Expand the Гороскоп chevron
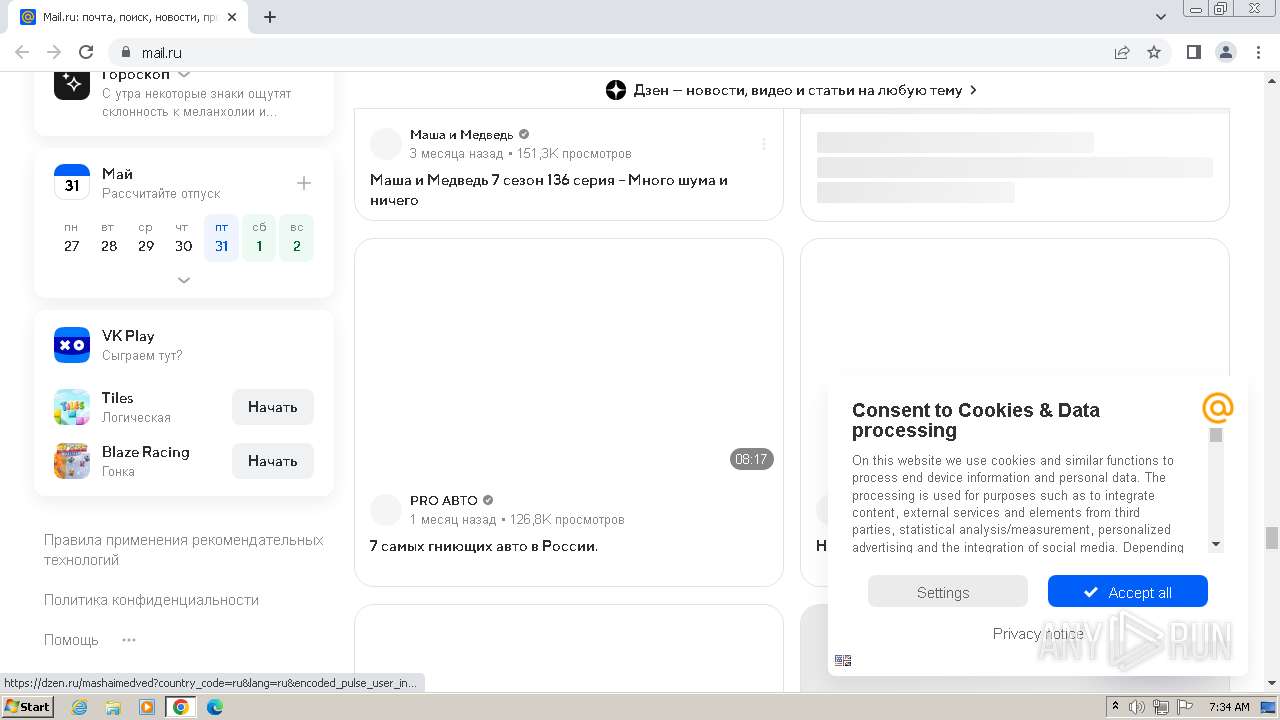1280x720 pixels. click(184, 74)
